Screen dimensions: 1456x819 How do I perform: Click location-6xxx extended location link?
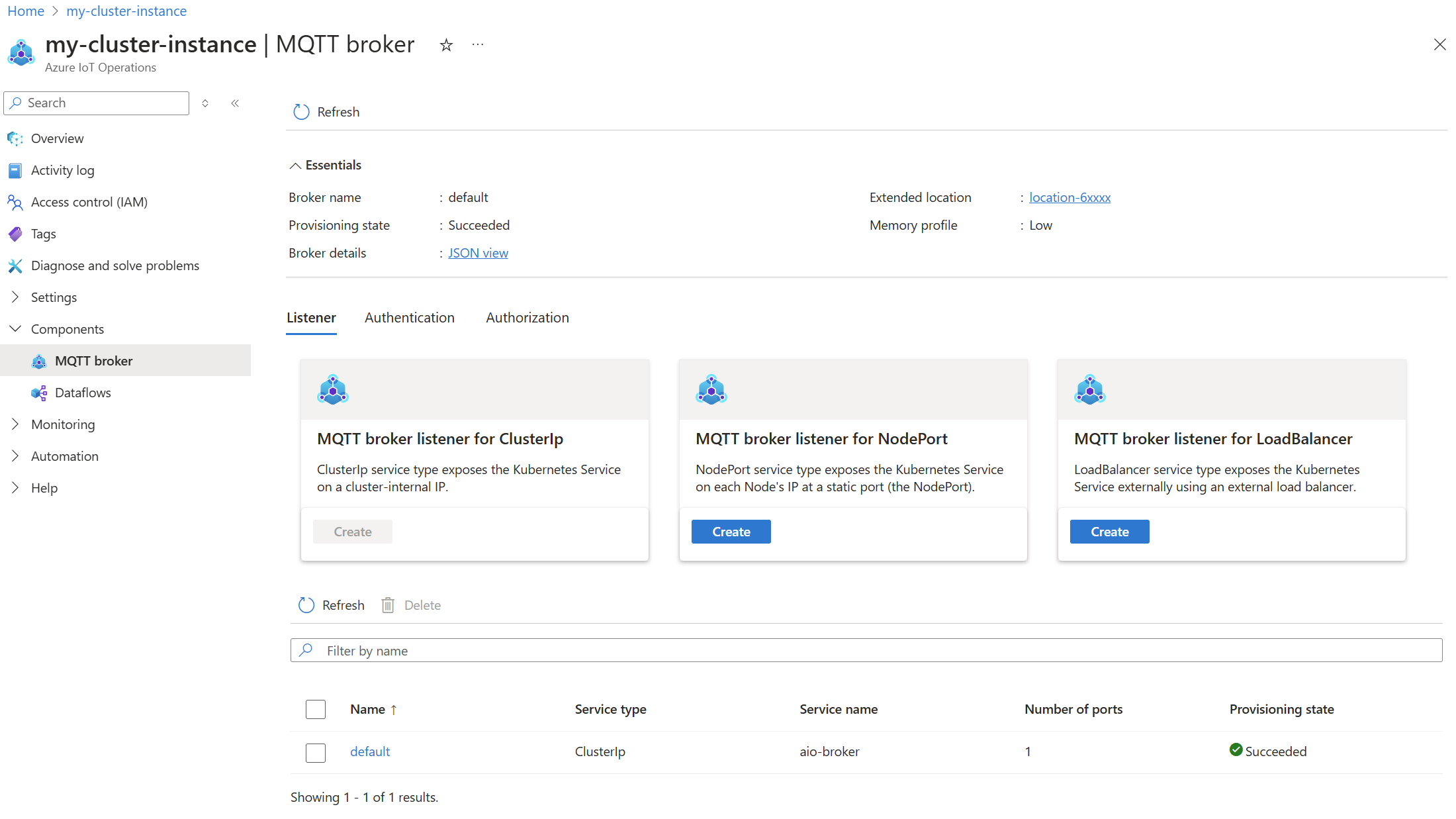pyautogui.click(x=1069, y=197)
